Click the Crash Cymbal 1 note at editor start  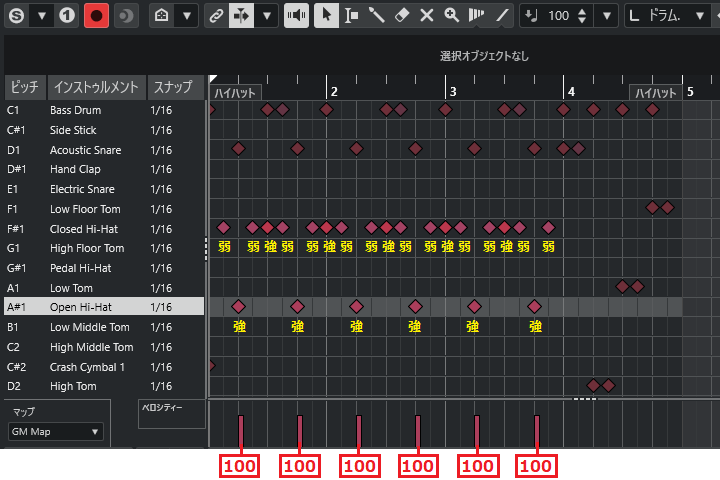[x=212, y=366]
